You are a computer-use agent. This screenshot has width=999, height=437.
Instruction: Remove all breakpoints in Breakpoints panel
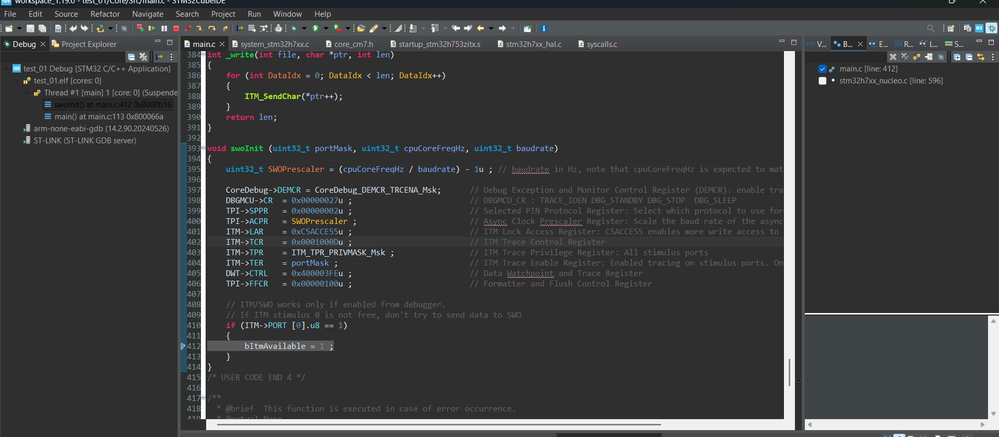click(x=905, y=56)
